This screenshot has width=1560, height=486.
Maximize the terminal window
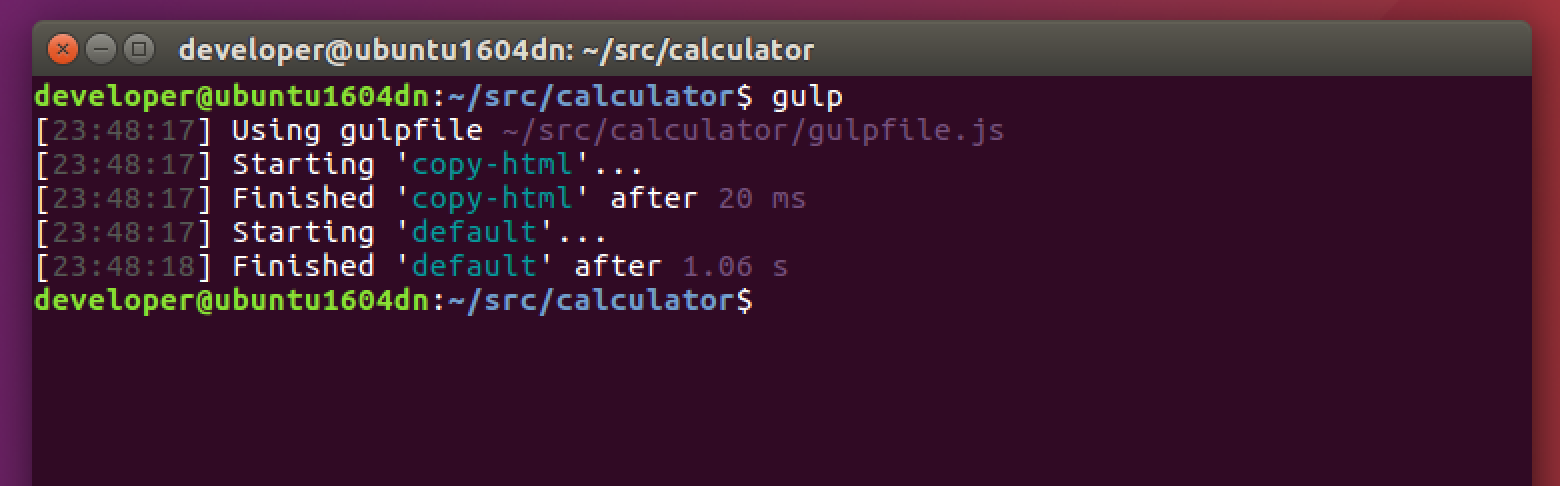pyautogui.click(x=138, y=48)
